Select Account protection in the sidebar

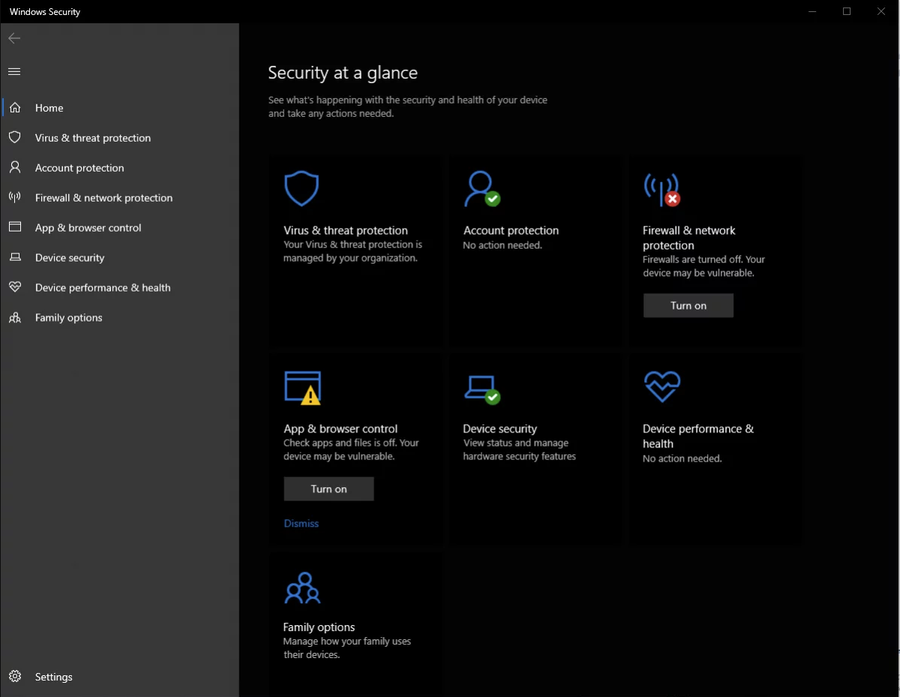click(x=79, y=168)
